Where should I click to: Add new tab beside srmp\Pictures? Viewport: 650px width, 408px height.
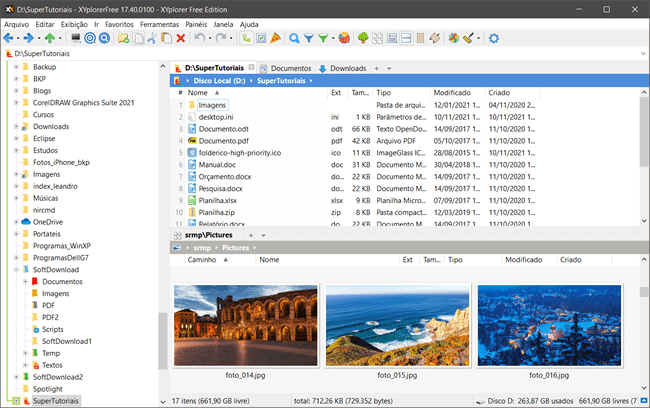[251, 236]
